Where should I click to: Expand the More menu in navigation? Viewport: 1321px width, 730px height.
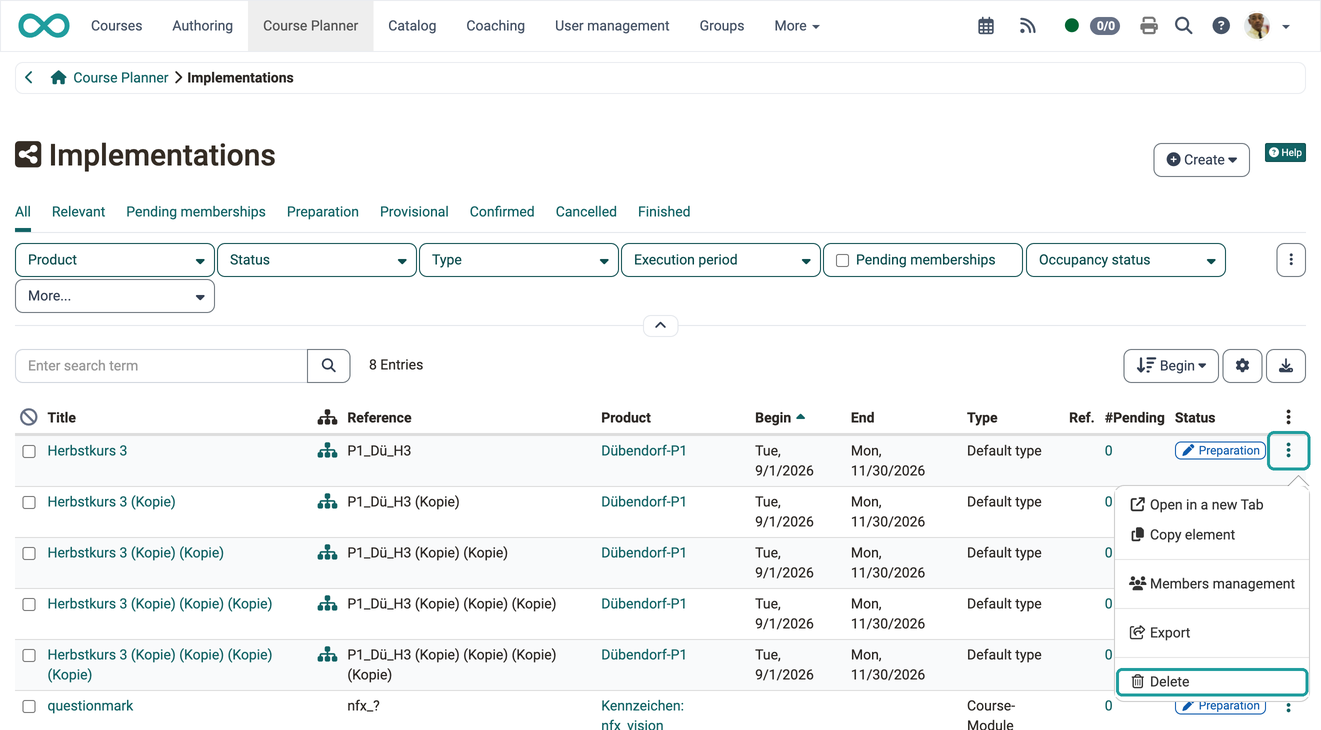click(797, 26)
